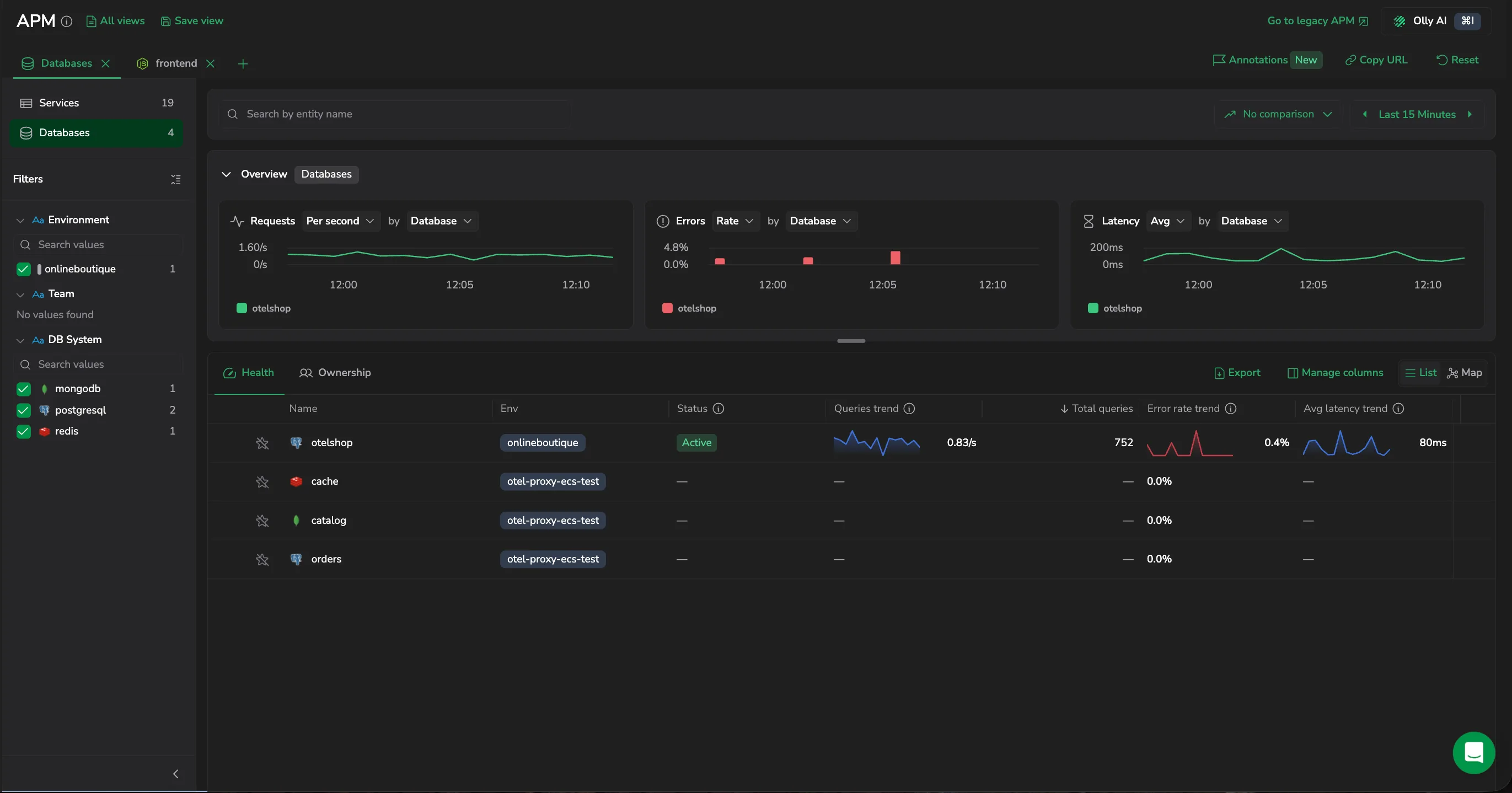Click the Requests pulse icon

click(237, 221)
